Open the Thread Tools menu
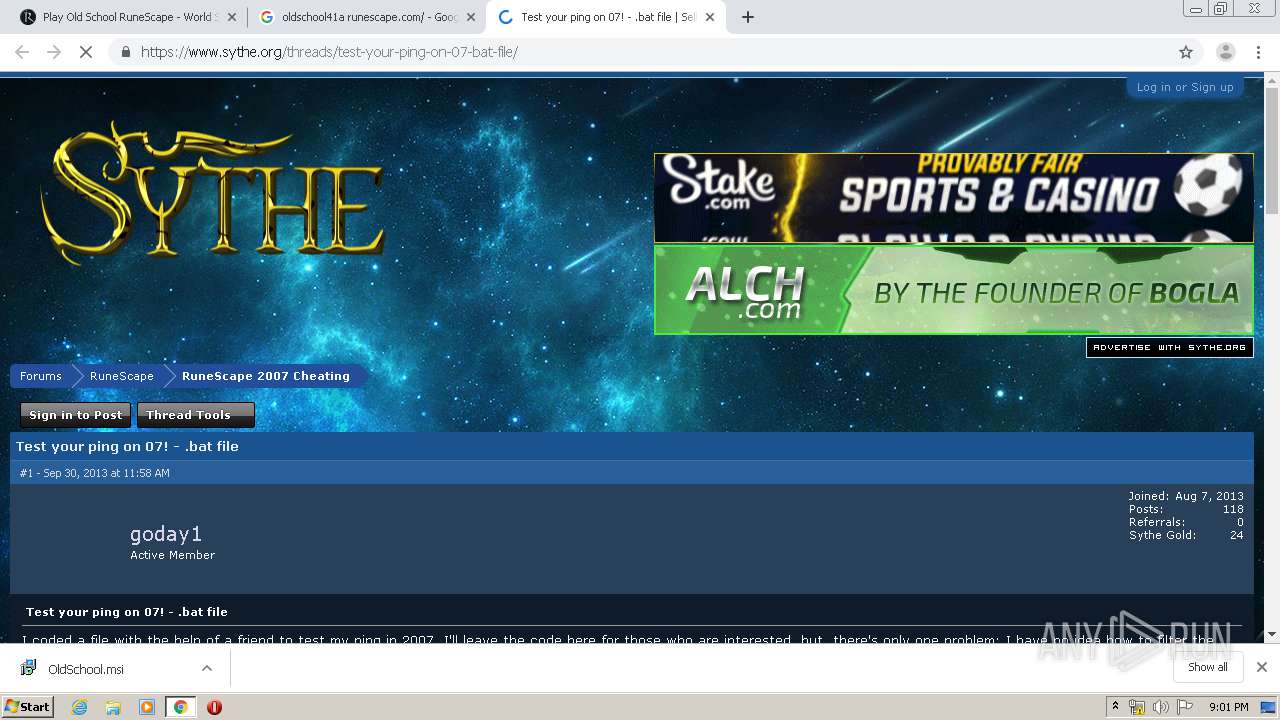This screenshot has height=720, width=1280. pyautogui.click(x=195, y=415)
